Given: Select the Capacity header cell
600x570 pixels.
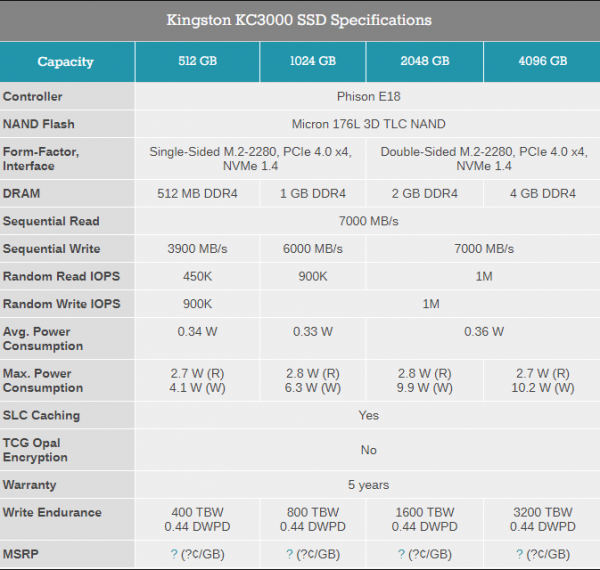Looking at the screenshot, I should [x=65, y=62].
